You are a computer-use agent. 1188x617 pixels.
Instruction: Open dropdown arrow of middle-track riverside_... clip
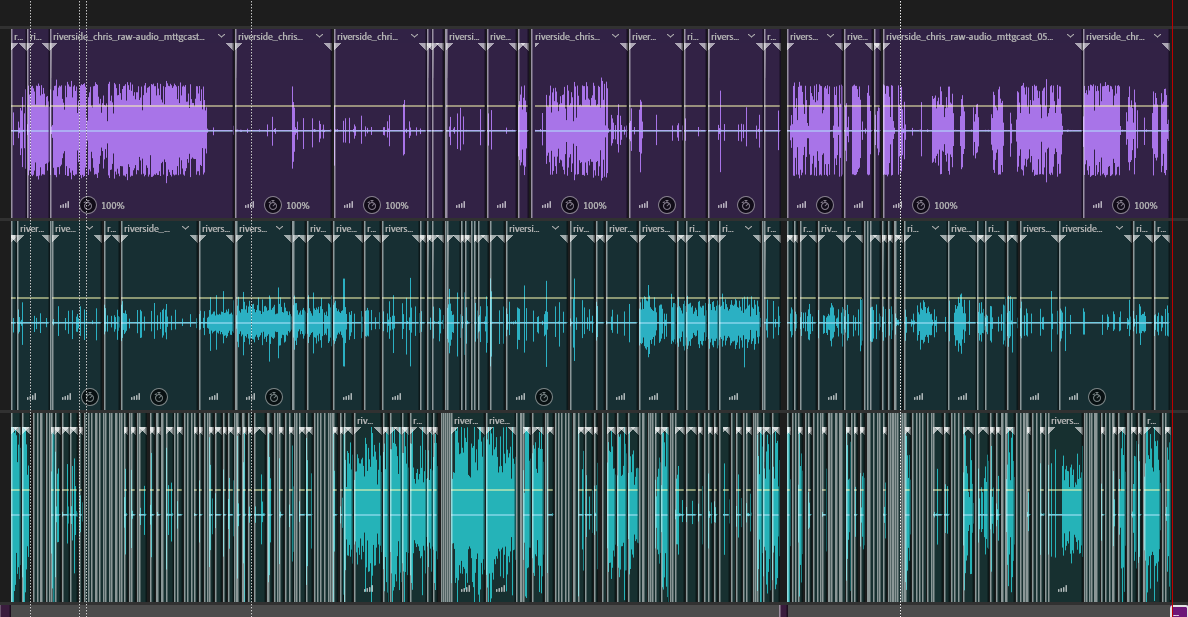(x=185, y=227)
